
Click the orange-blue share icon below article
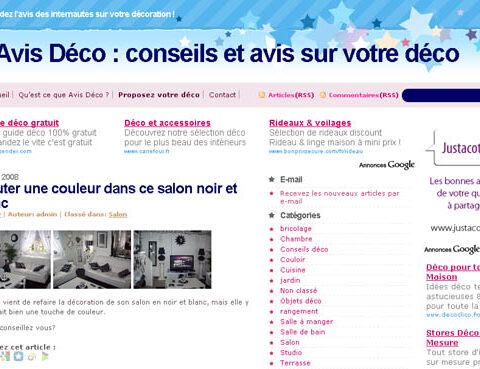tap(32, 356)
